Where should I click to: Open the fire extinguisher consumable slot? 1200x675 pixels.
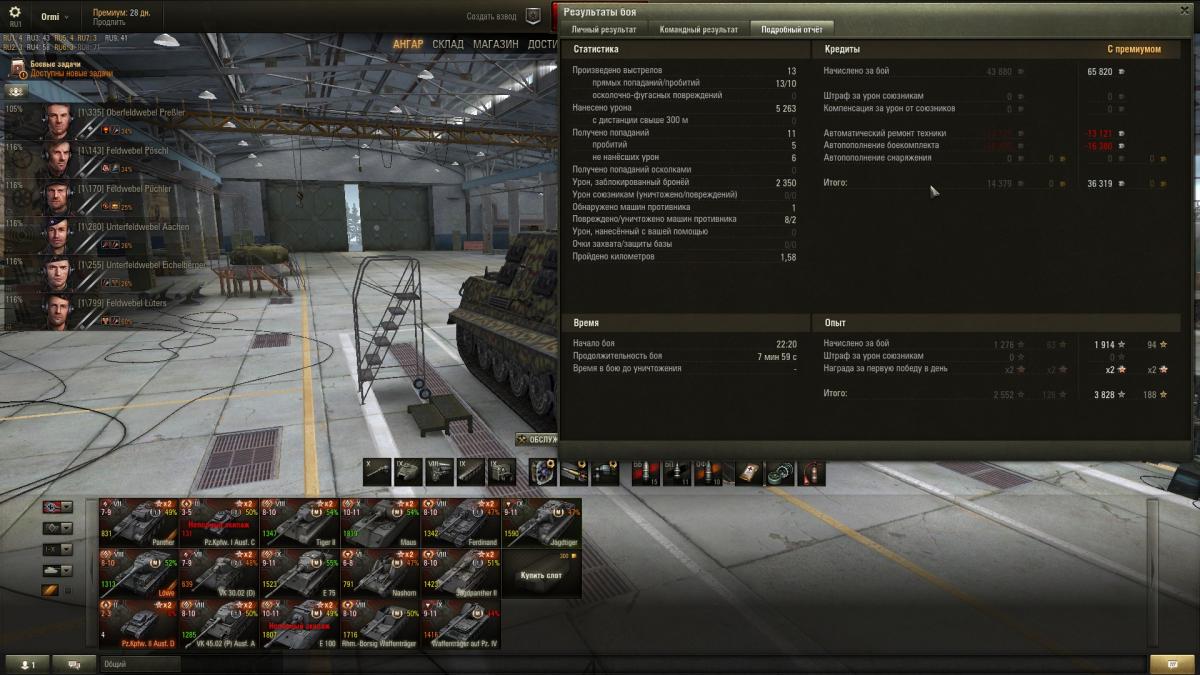tap(812, 471)
